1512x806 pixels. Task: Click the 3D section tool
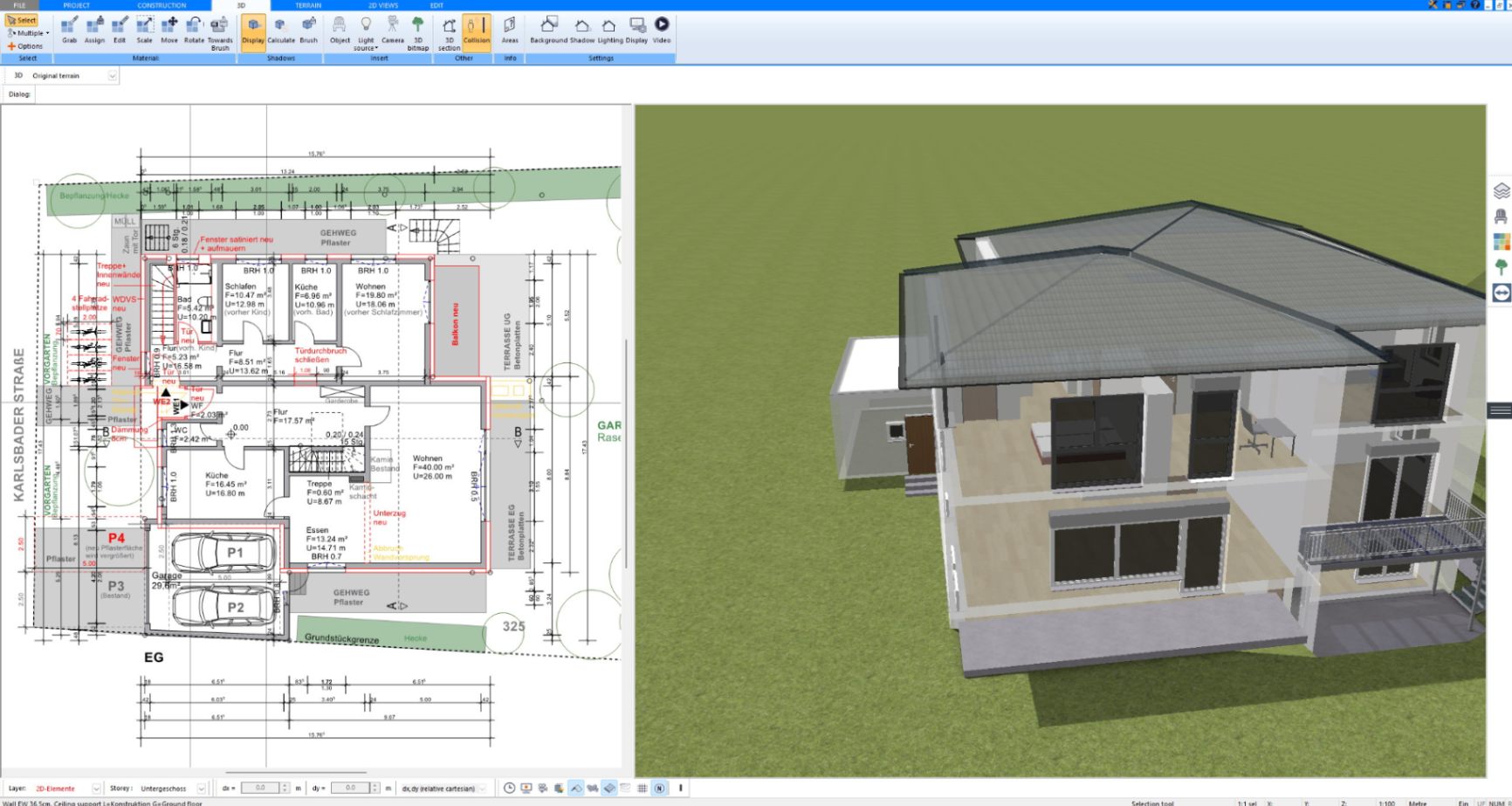point(449,33)
